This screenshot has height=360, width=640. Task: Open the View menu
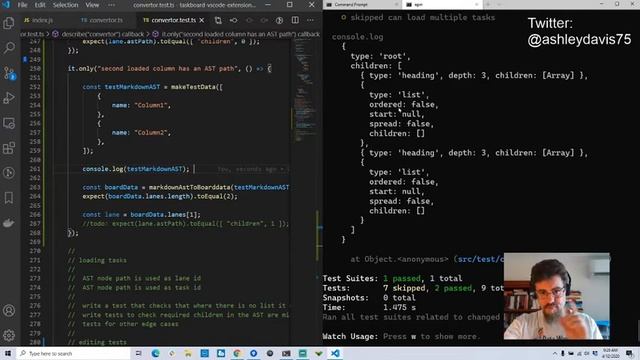pos(92,5)
